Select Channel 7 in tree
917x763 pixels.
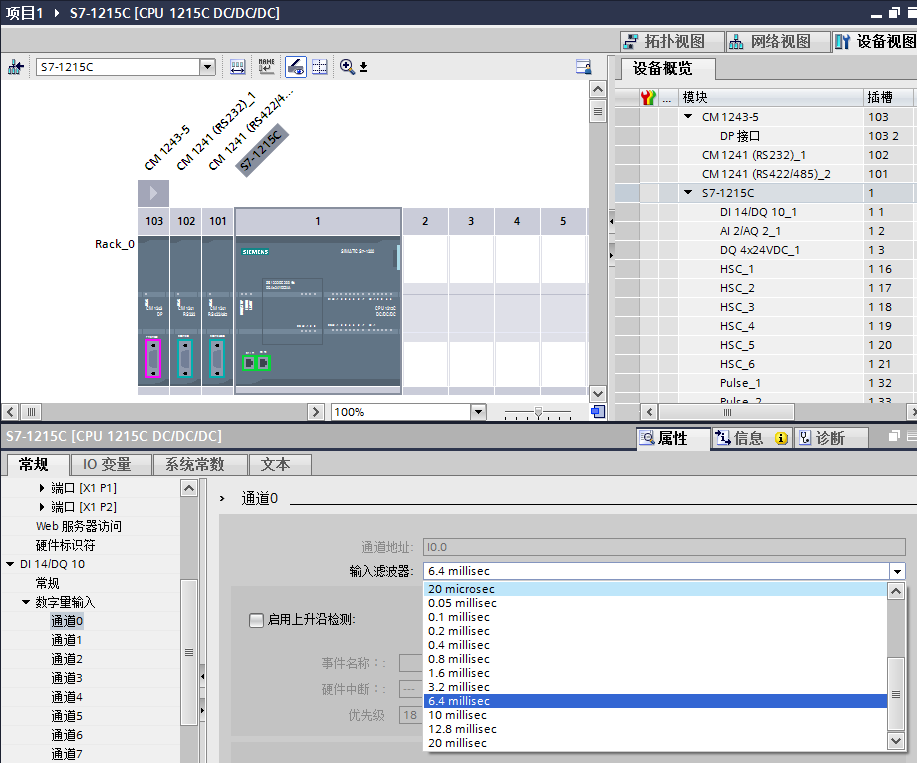pos(67,754)
